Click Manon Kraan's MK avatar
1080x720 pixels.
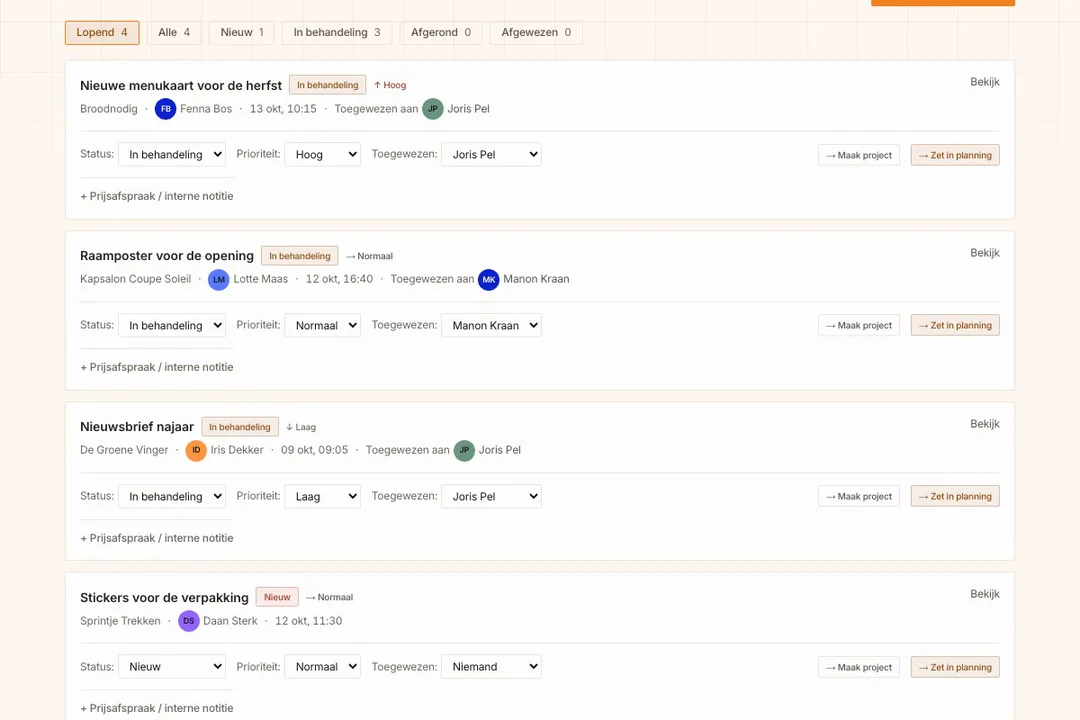pyautogui.click(x=488, y=280)
